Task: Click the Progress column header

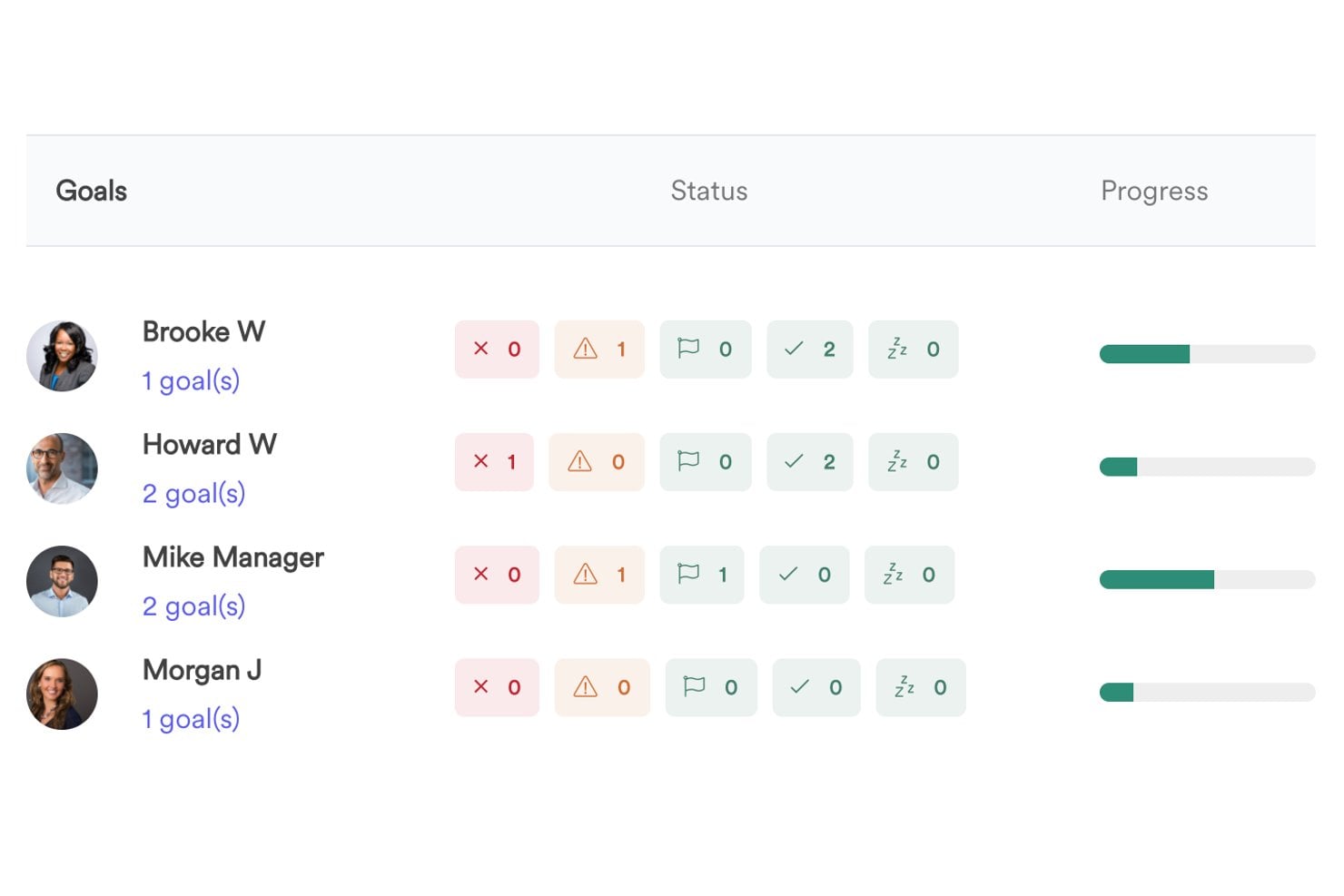Action: coord(1154,192)
